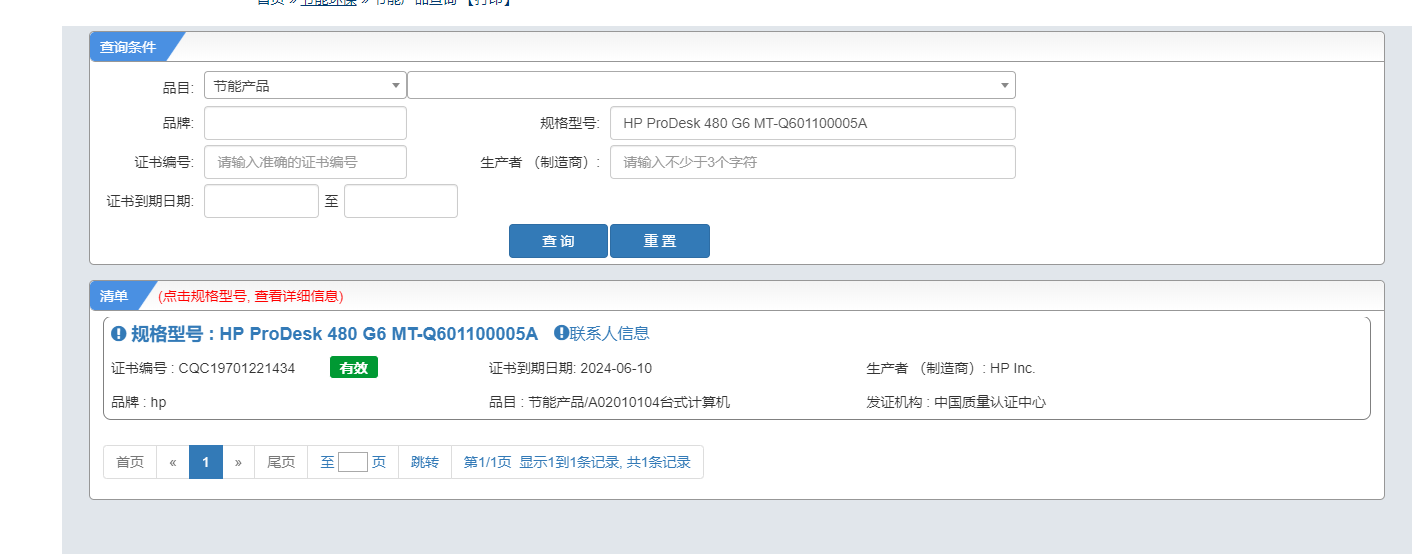
Task: Go to 首页 in pagination
Action: [x=130, y=462]
